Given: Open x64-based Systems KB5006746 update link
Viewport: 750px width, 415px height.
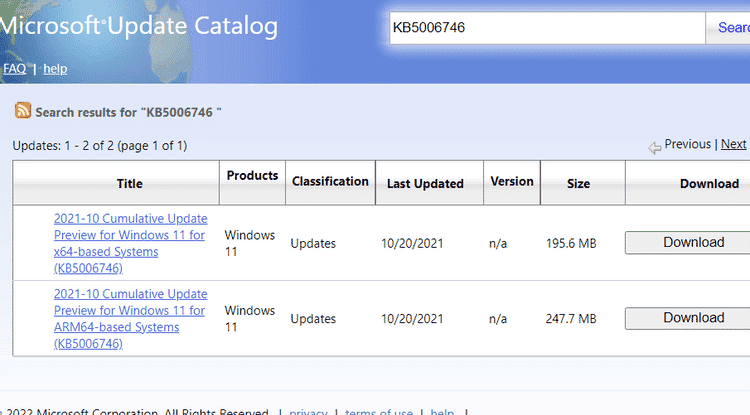Looking at the screenshot, I should [131, 243].
